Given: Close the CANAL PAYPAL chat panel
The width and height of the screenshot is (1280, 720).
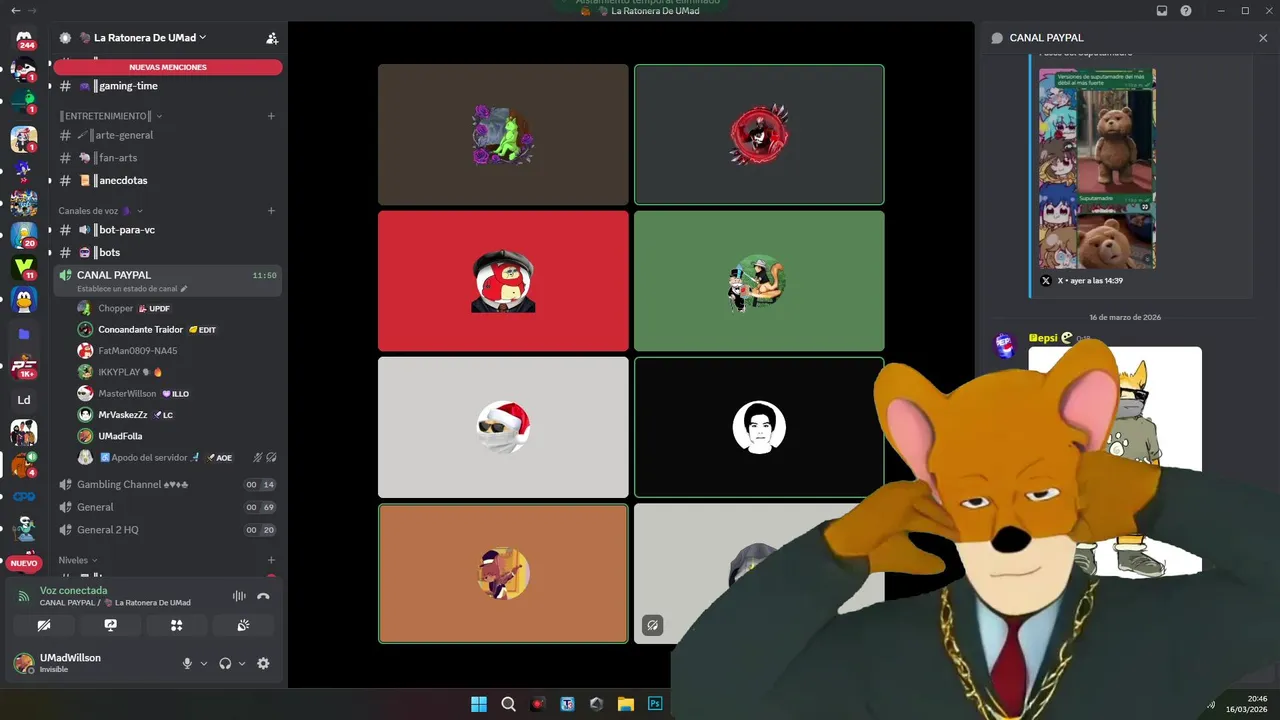Looking at the screenshot, I should [x=1263, y=38].
